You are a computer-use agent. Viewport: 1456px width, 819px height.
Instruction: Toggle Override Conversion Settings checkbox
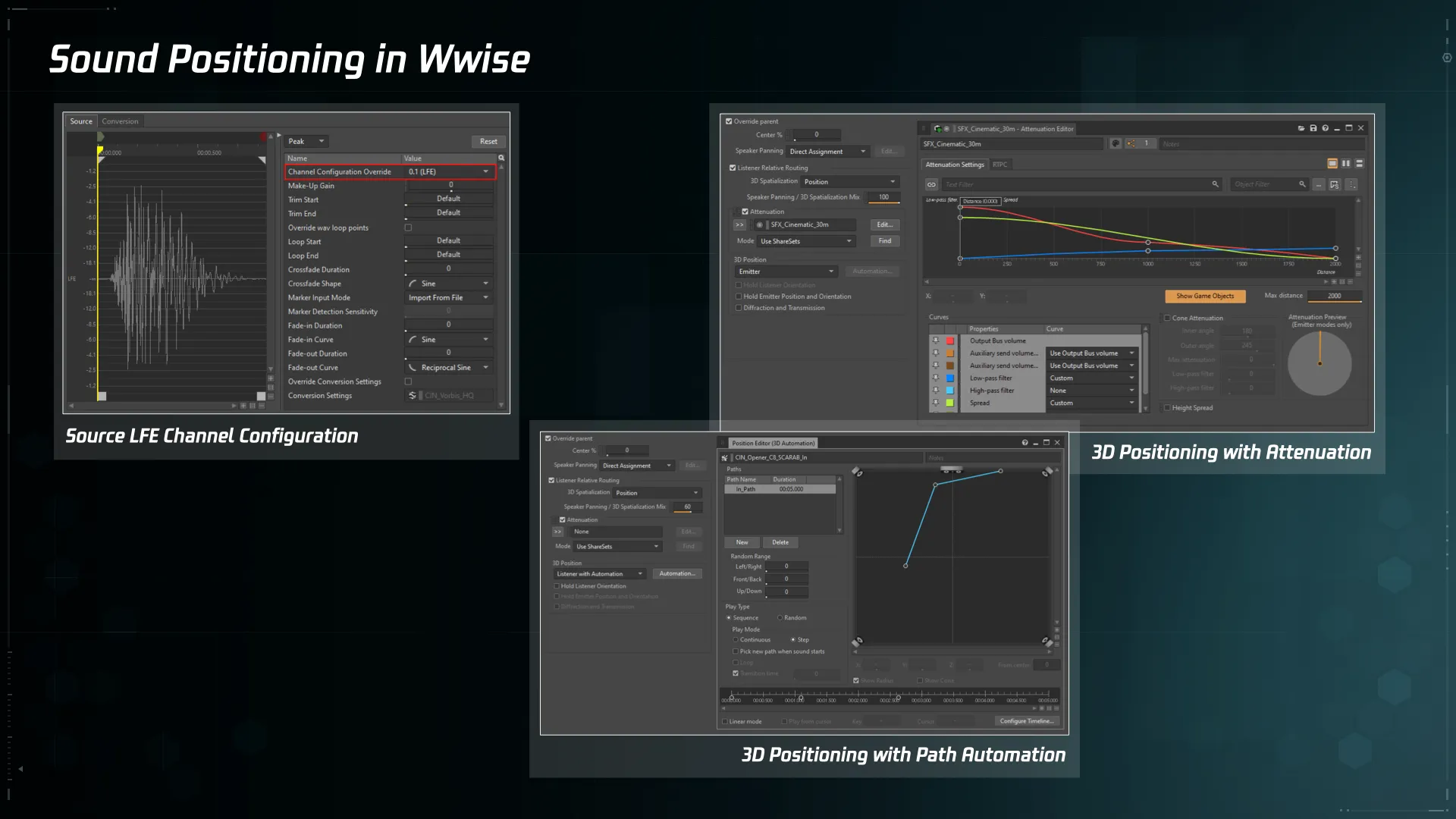click(408, 381)
